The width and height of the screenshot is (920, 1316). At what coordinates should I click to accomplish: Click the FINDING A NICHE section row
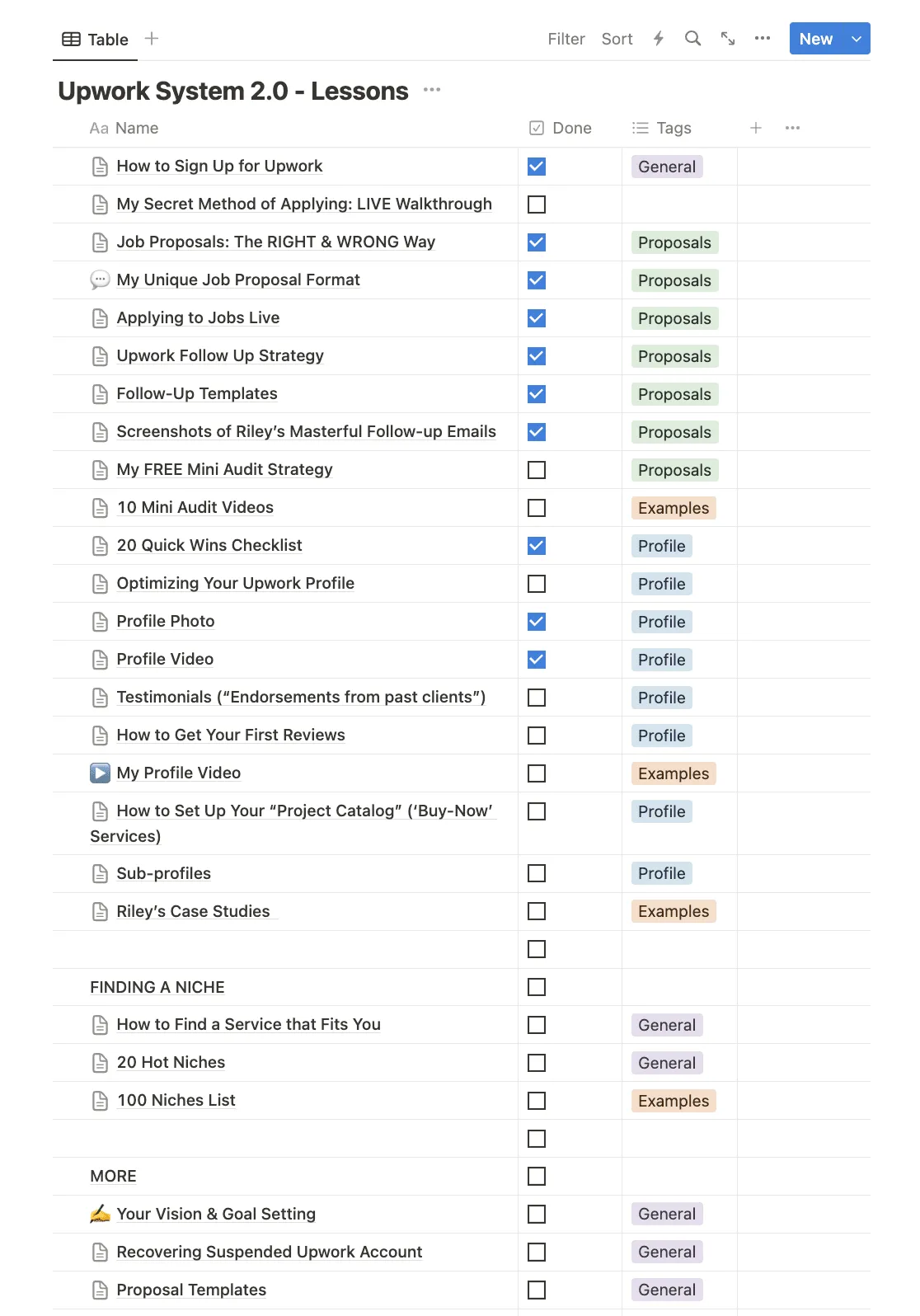click(x=157, y=987)
